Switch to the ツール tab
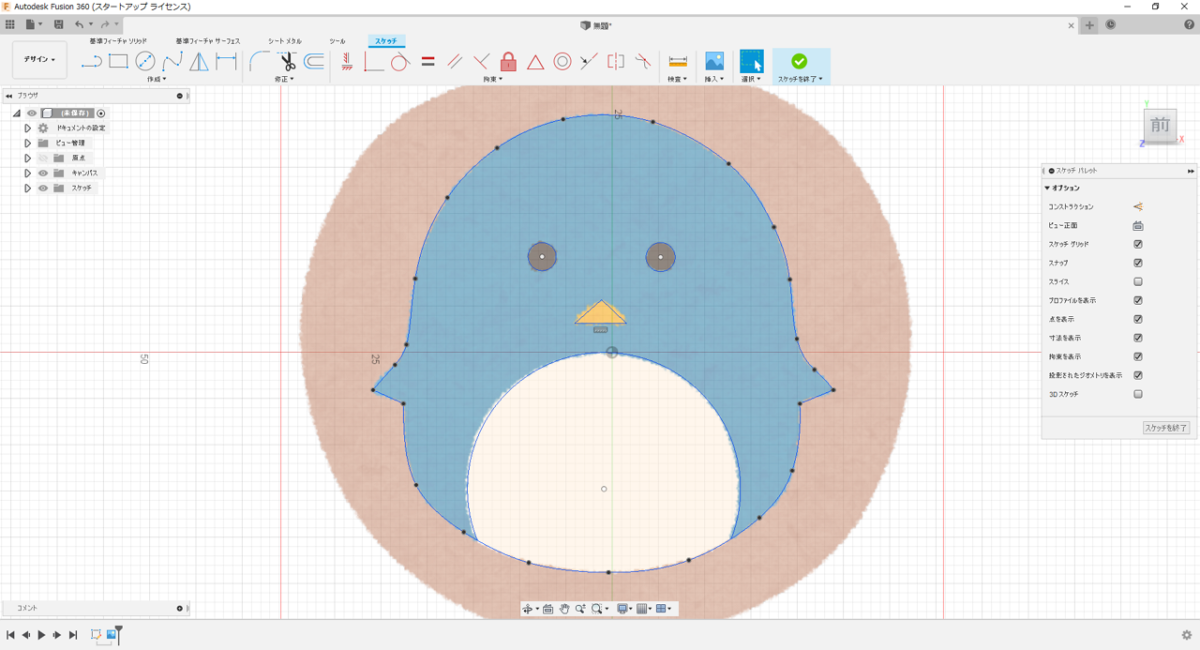This screenshot has width=1200, height=650. point(338,41)
